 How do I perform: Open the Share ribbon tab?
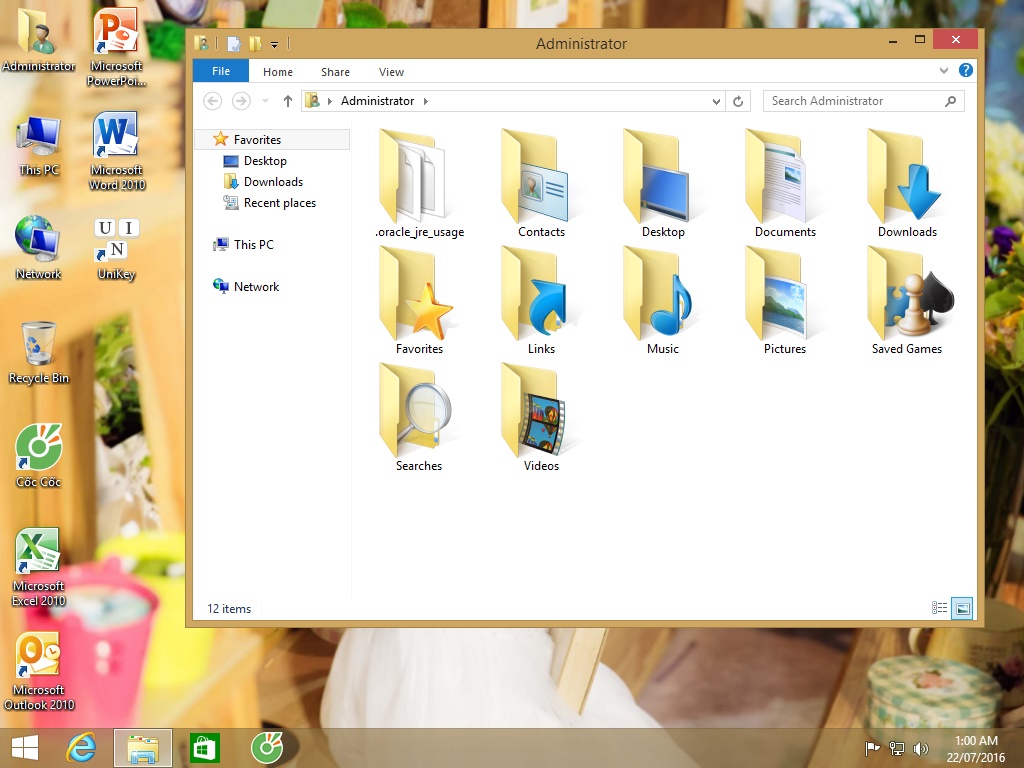coord(335,72)
